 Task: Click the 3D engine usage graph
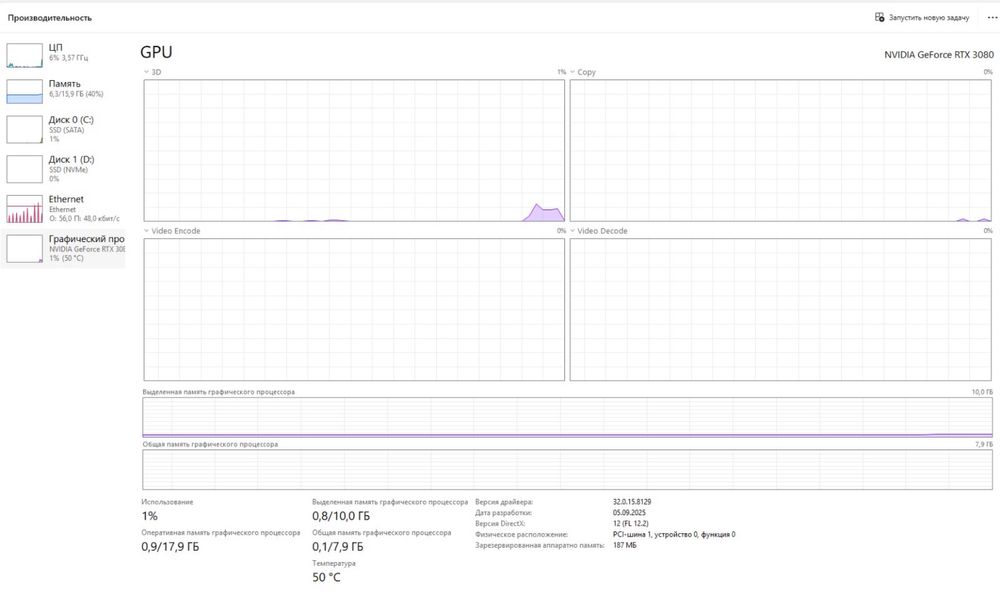coord(354,150)
